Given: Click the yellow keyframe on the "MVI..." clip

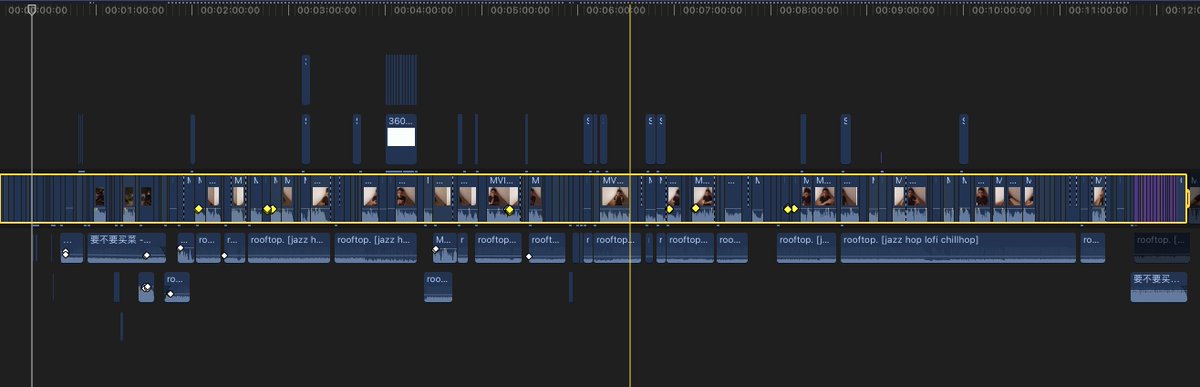Looking at the screenshot, I should point(509,209).
